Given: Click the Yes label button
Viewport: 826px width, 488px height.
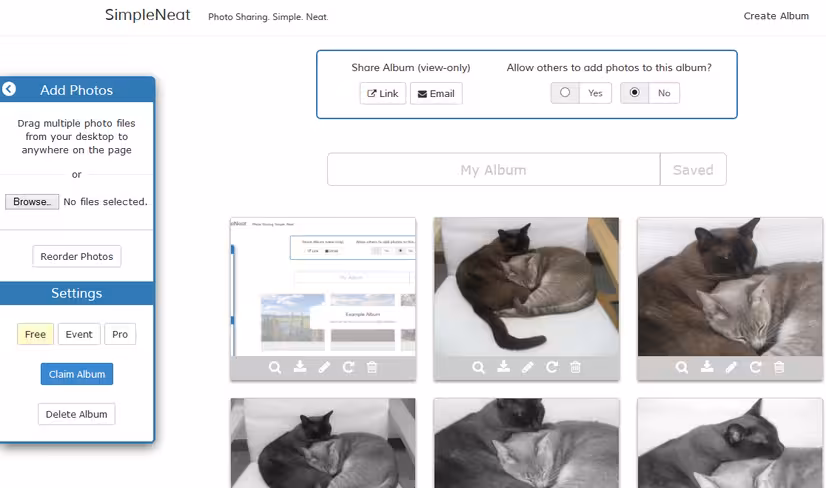Looking at the screenshot, I should point(595,93).
